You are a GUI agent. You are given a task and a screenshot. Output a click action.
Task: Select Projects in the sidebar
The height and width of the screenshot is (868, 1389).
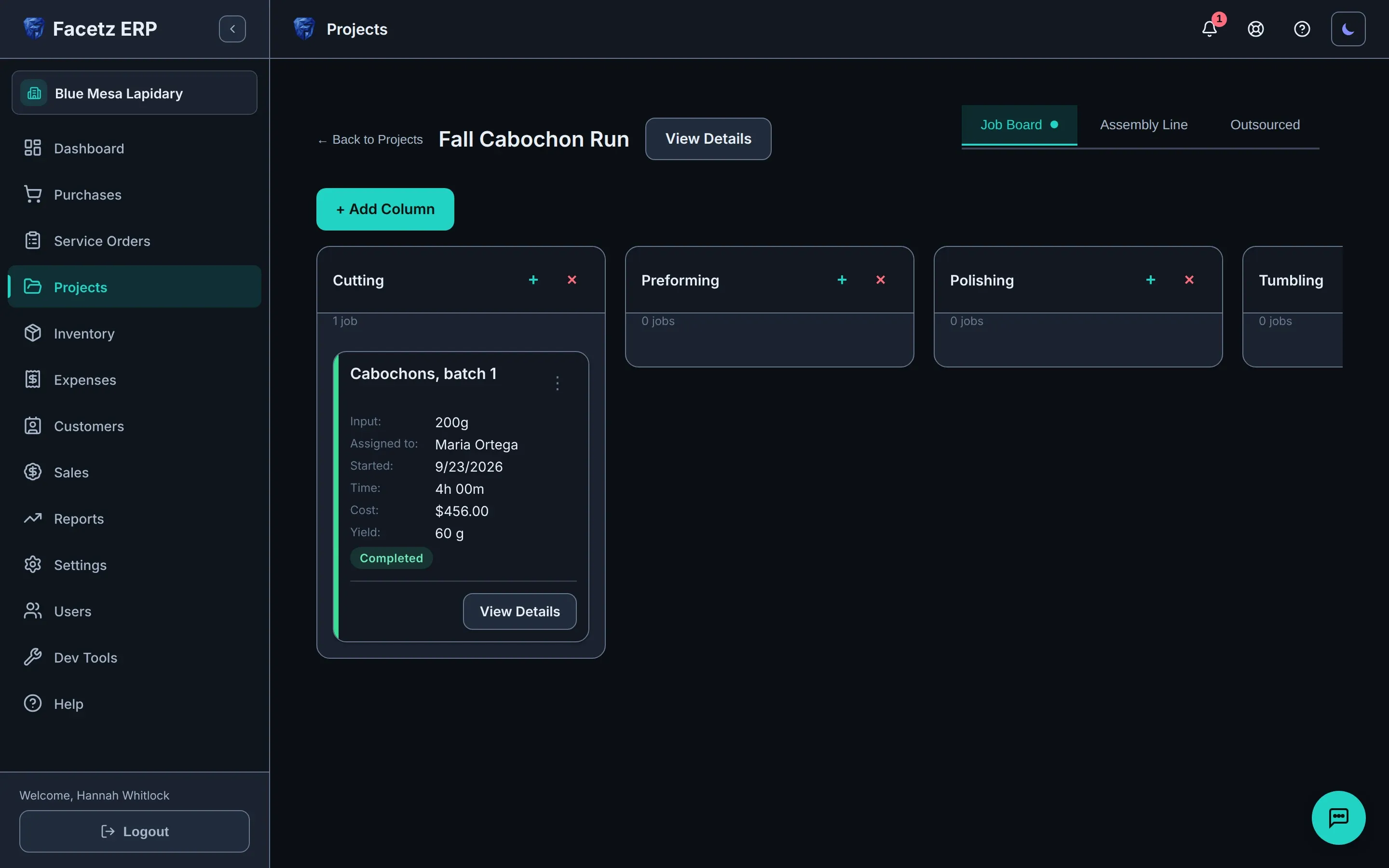click(134, 286)
